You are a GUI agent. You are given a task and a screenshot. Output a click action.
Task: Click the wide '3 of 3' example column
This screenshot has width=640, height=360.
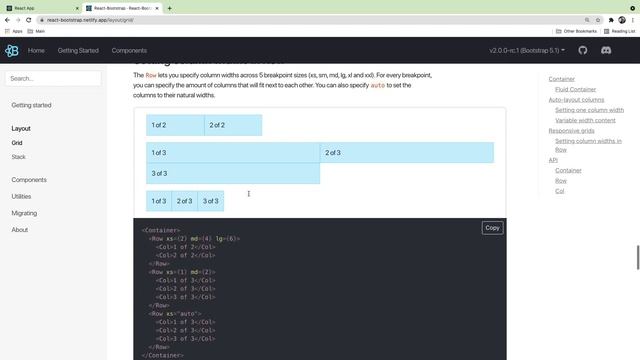[x=233, y=173]
